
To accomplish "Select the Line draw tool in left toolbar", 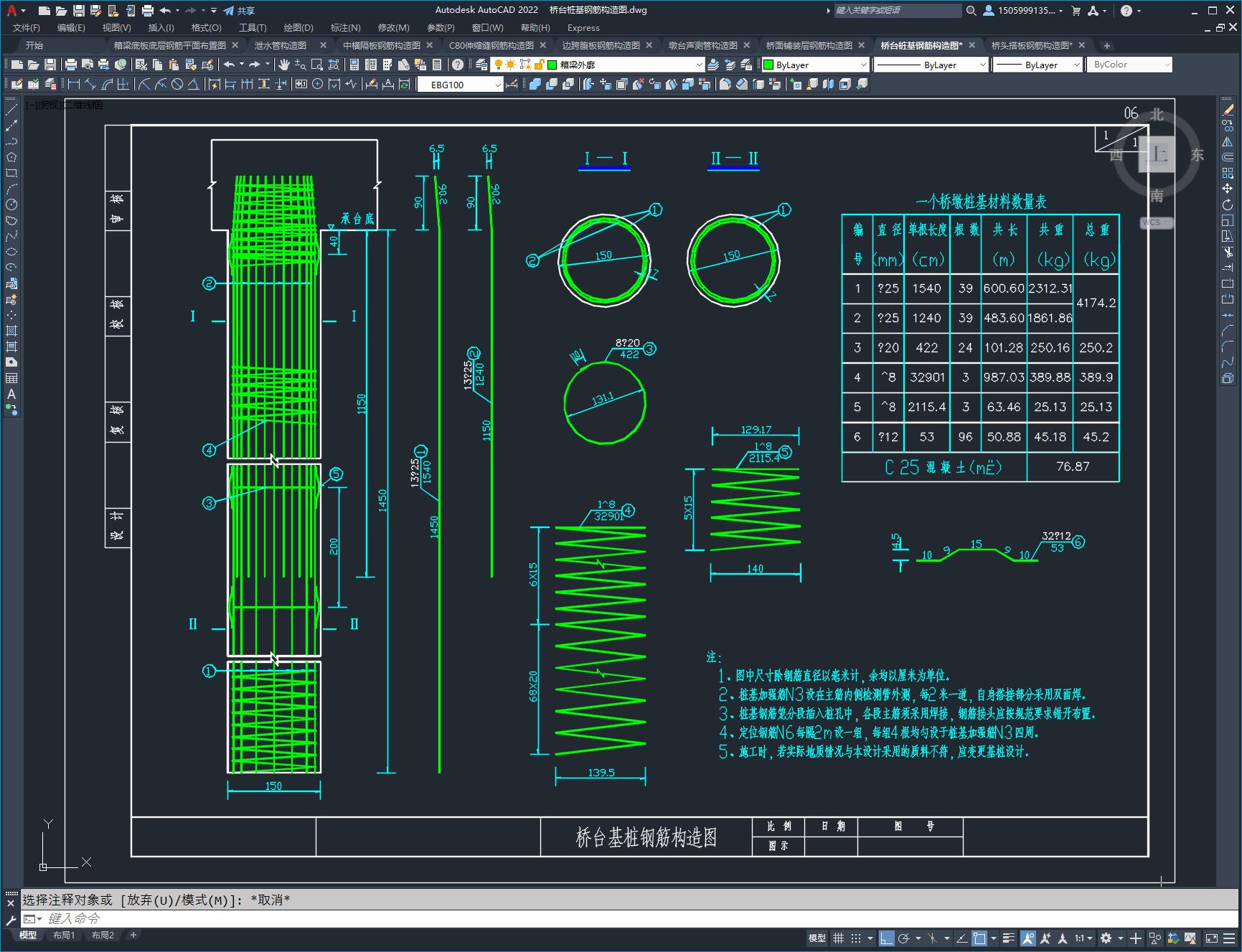I will coord(11,110).
